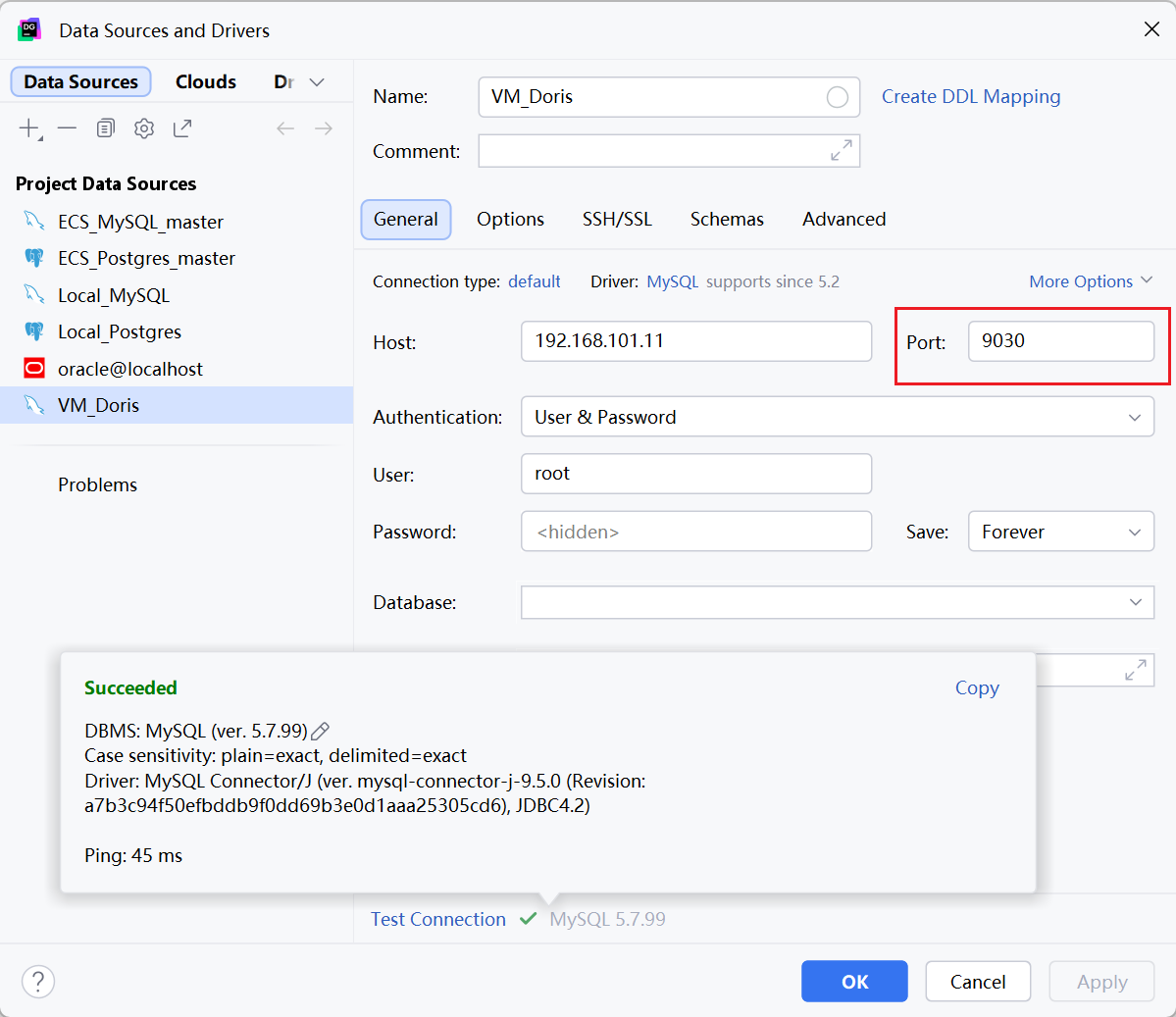Viewport: 1176px width, 1017px height.
Task: Select VM_Doris data source
Action: (177, 405)
